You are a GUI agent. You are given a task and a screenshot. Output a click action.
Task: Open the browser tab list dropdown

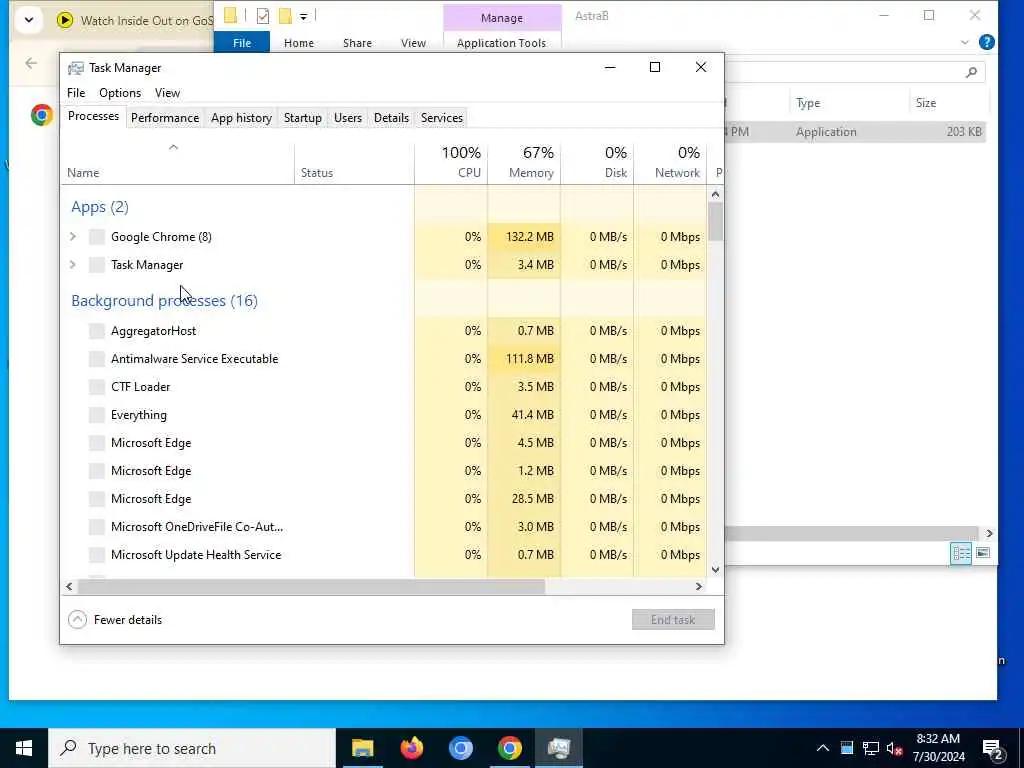[29, 20]
